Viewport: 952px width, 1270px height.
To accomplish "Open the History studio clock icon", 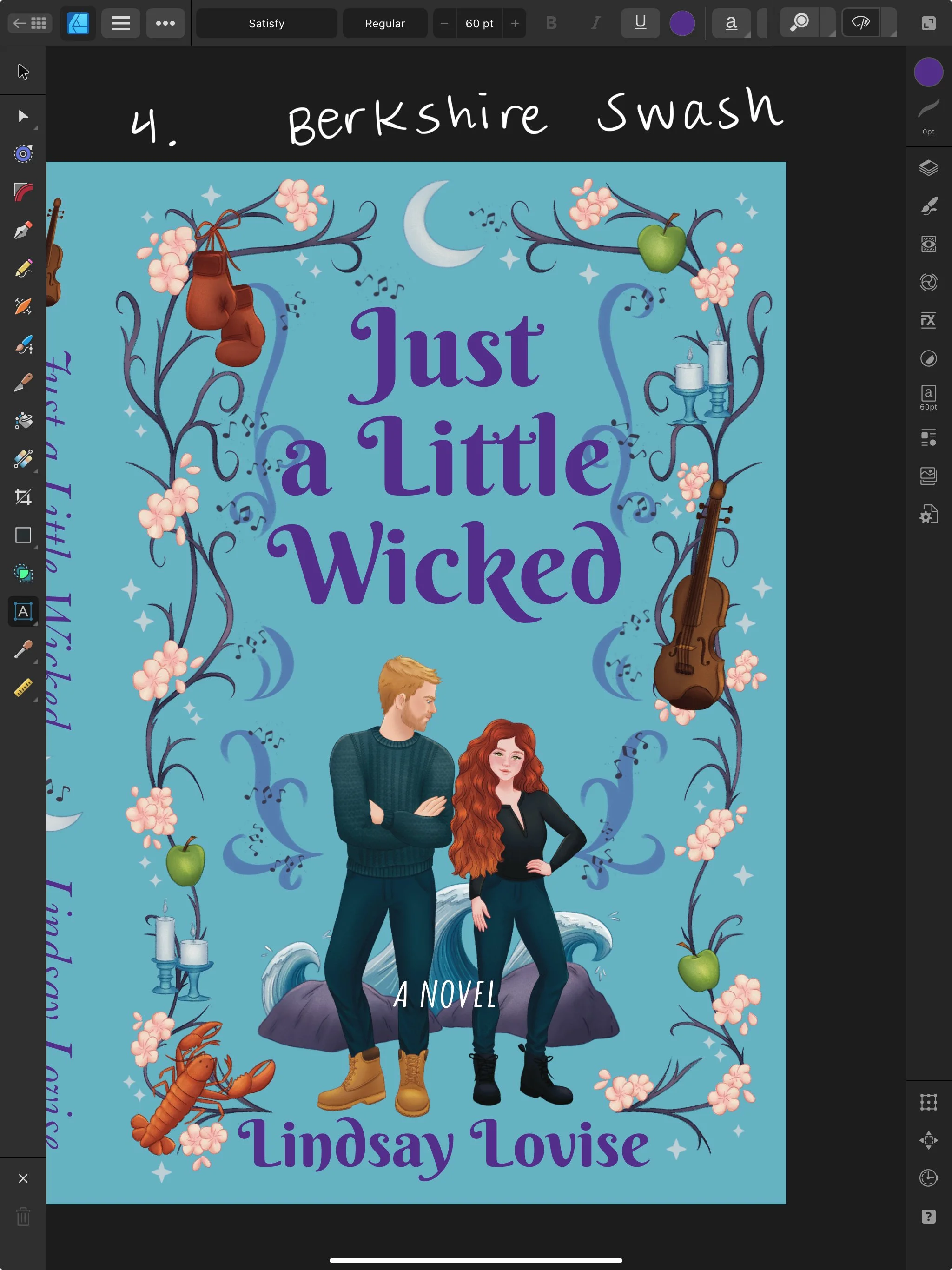I will coord(928,1177).
